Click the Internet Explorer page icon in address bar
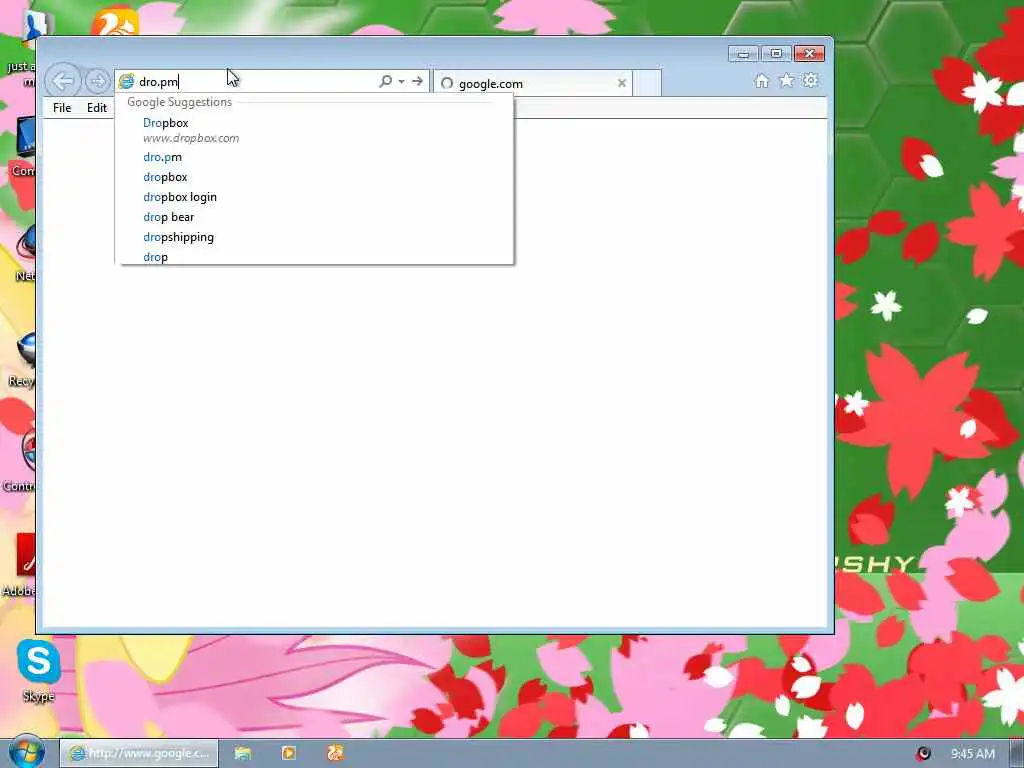1024x768 pixels. pyautogui.click(x=126, y=82)
